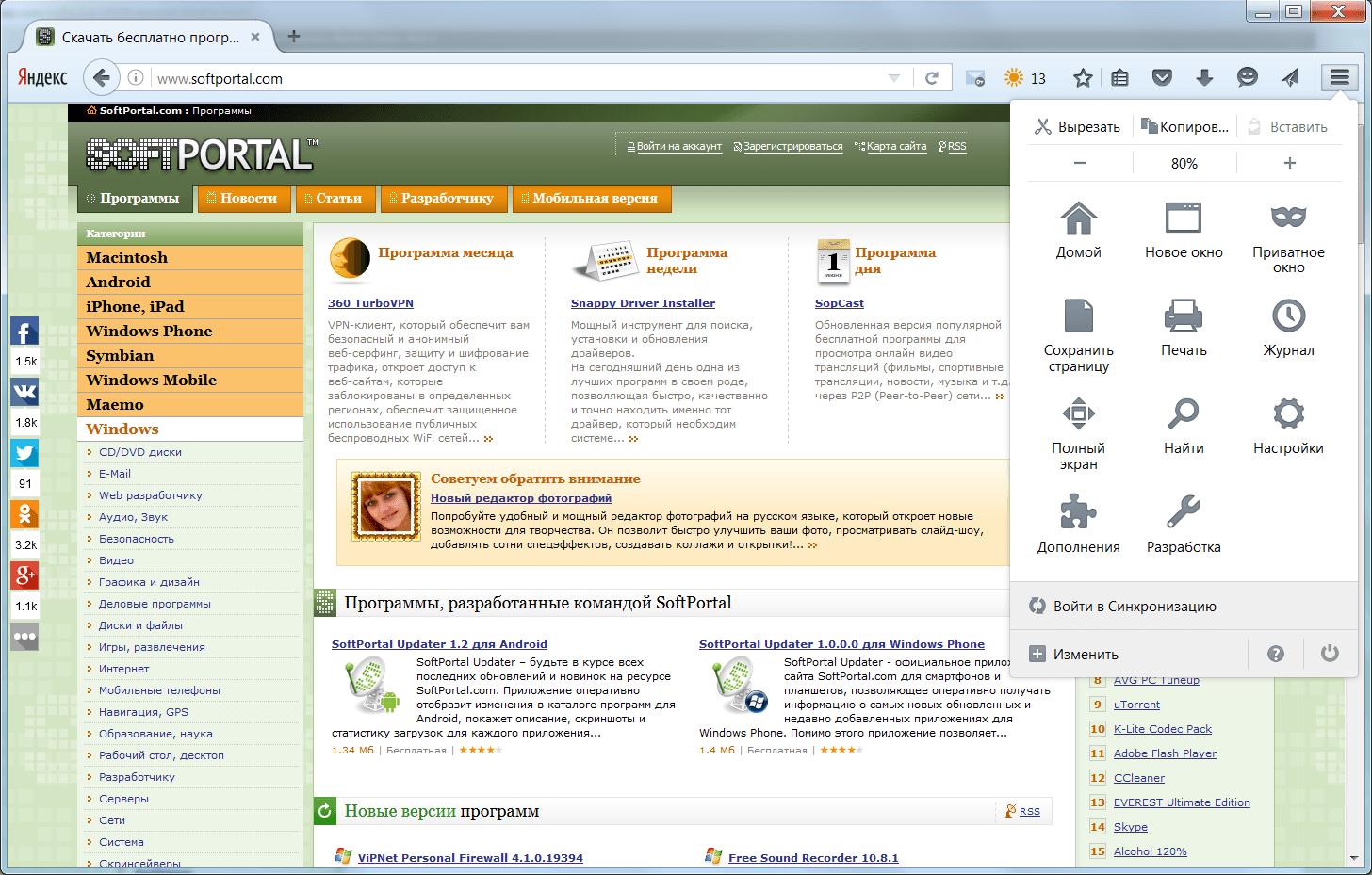Open Журнал history in menu
This screenshot has height=875, width=1372.
click(x=1288, y=328)
